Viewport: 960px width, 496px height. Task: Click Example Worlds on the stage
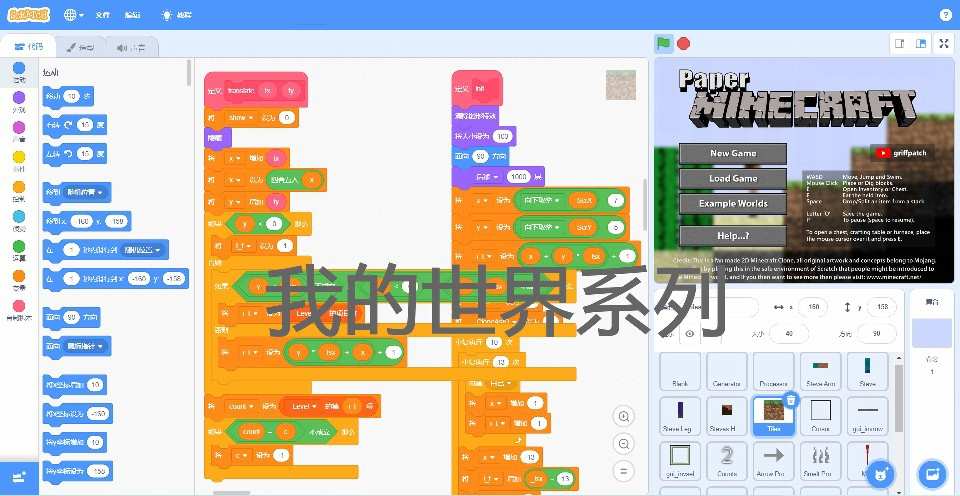pos(733,203)
